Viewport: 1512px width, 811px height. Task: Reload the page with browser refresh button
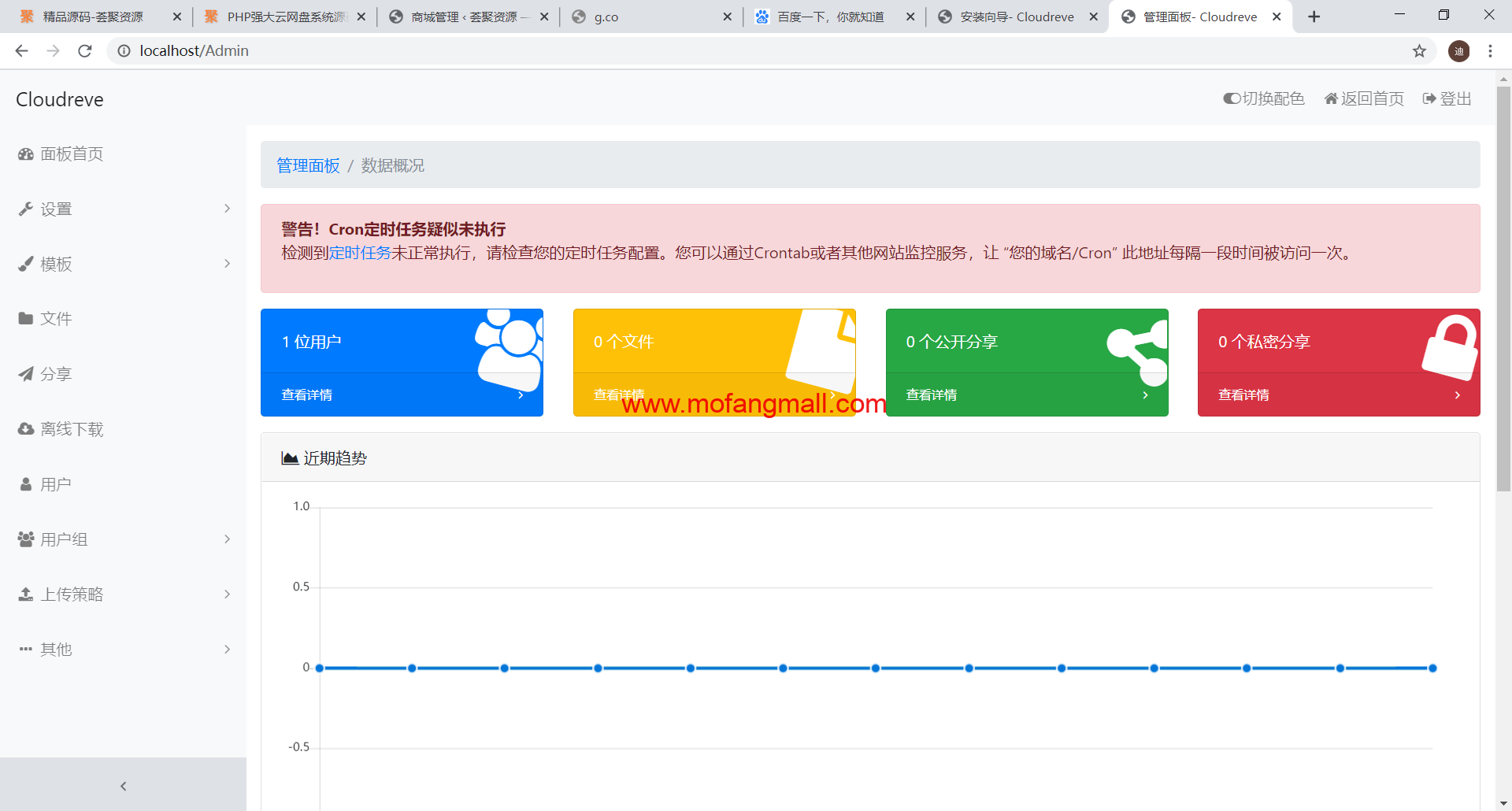pyautogui.click(x=85, y=51)
